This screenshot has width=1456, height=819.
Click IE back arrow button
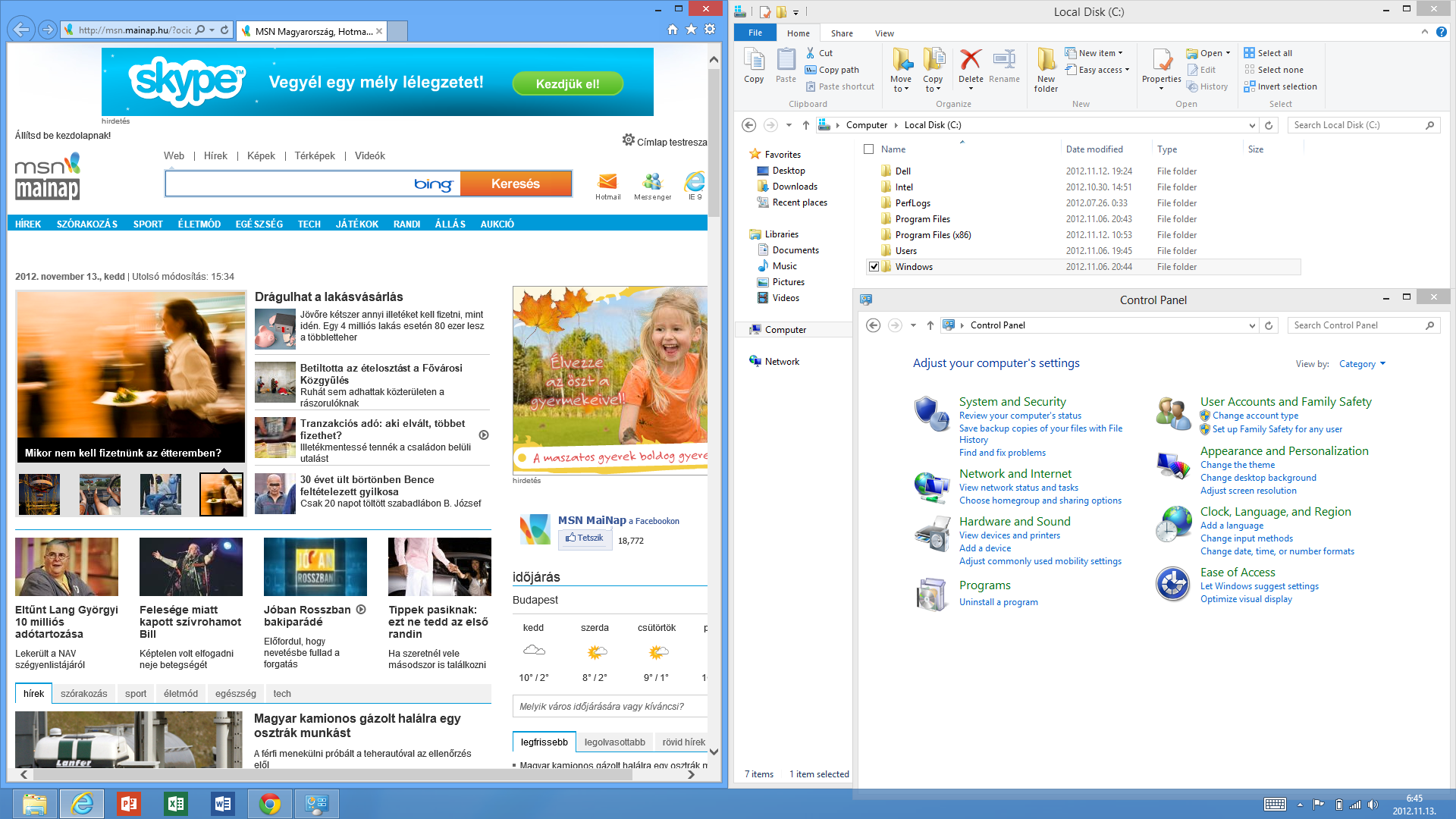(21, 30)
